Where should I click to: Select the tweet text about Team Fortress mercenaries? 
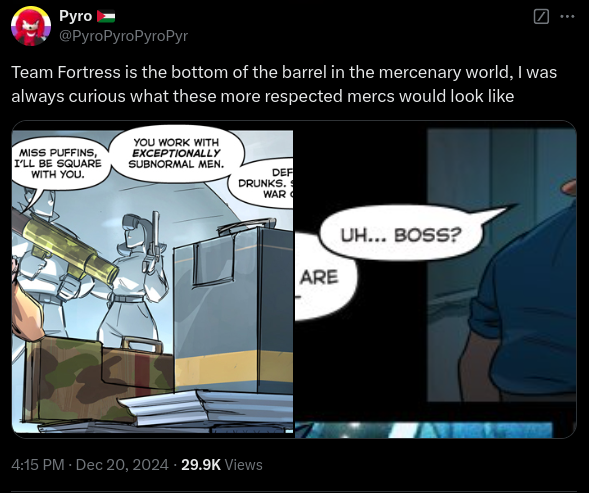[284, 84]
